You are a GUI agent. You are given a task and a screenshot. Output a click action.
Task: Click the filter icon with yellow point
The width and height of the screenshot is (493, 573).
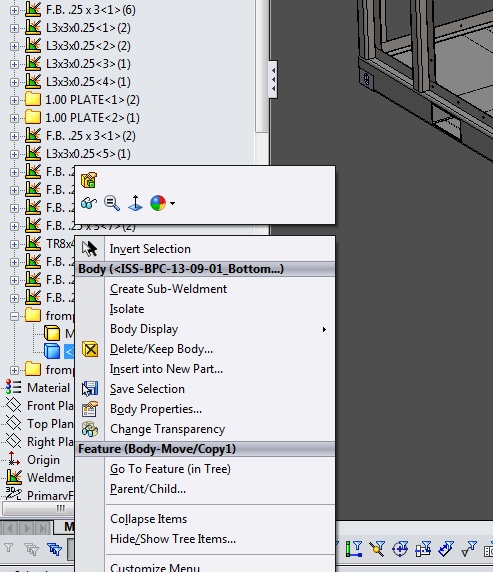coord(377,549)
